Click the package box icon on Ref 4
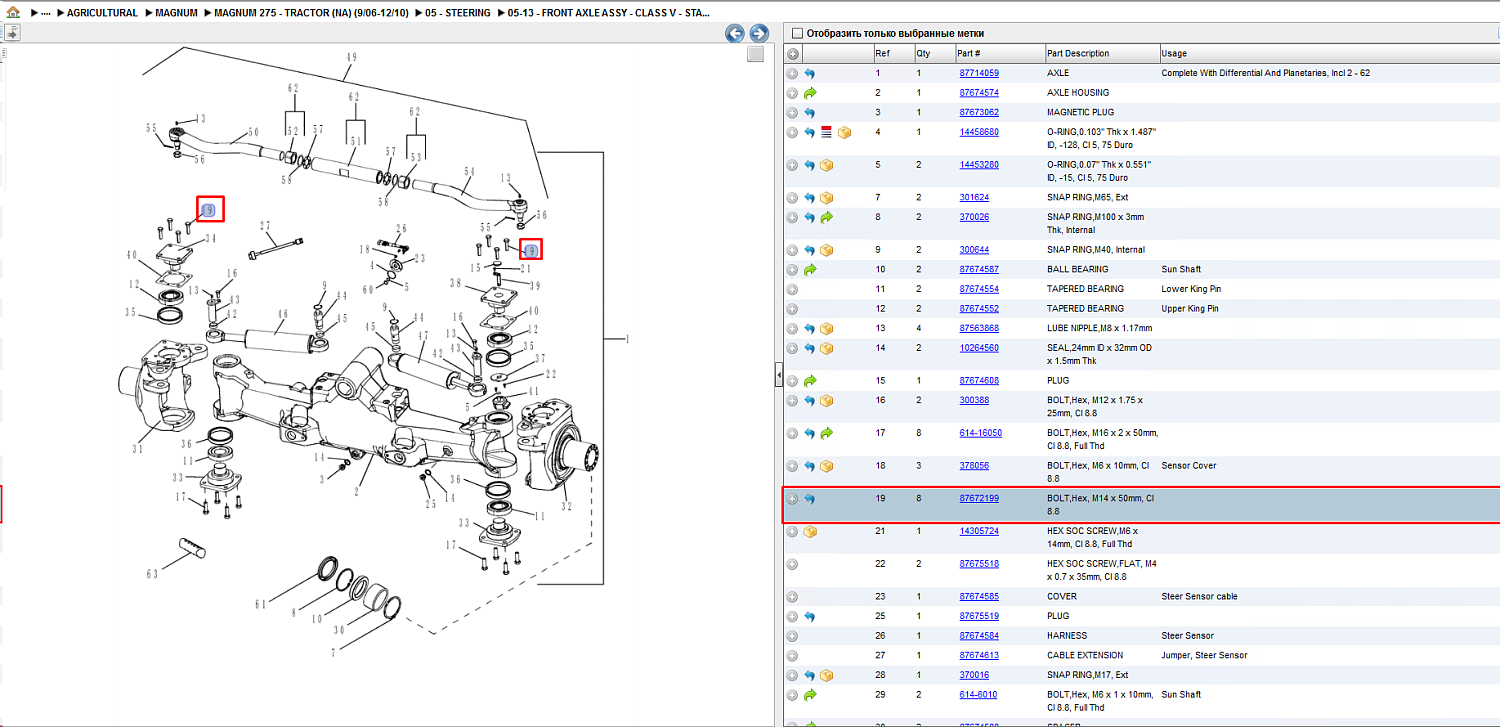 pos(844,132)
